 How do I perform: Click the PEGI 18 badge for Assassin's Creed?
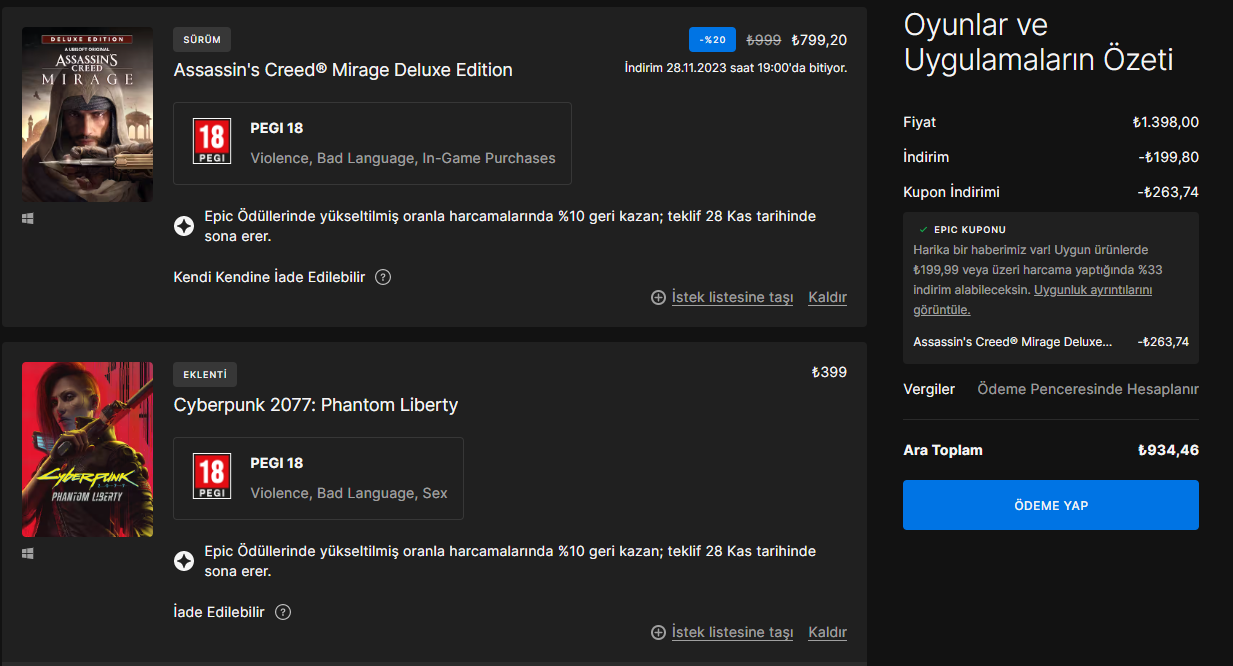point(212,142)
